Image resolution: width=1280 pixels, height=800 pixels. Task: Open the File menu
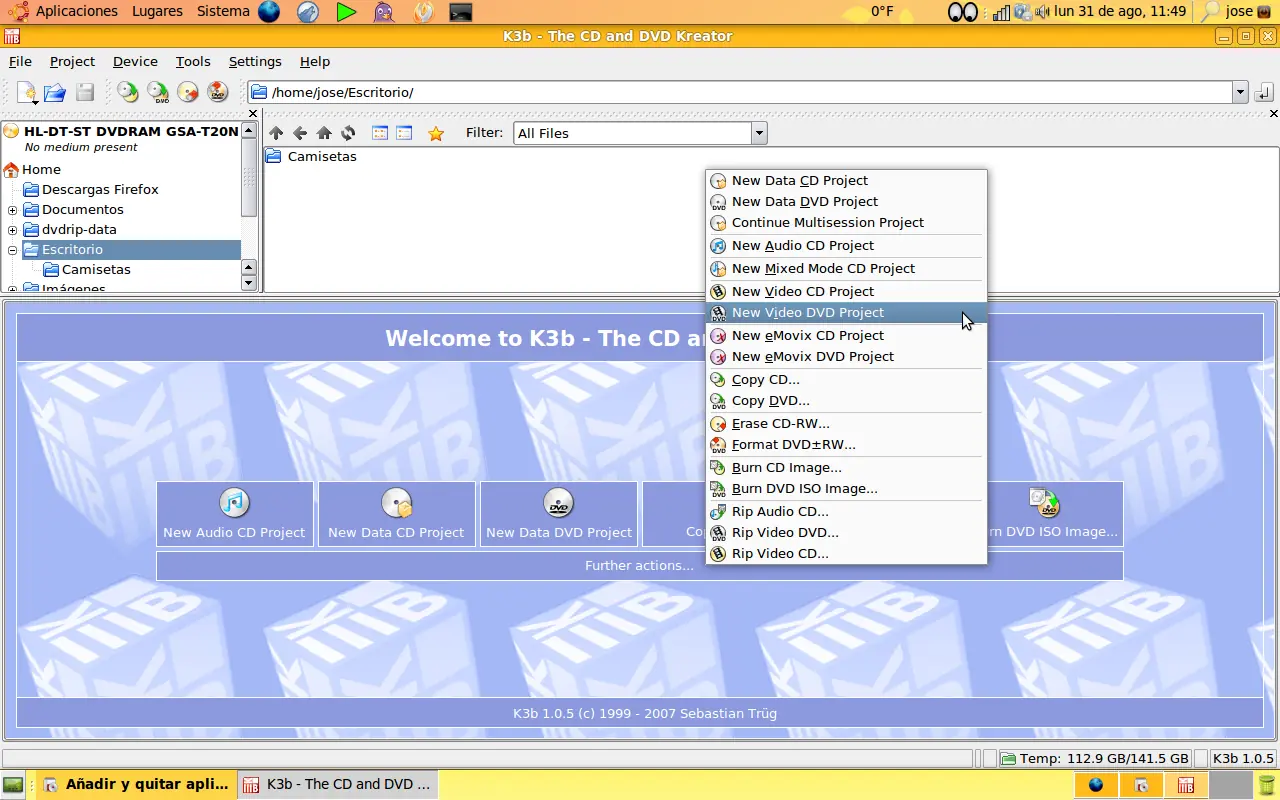(20, 62)
